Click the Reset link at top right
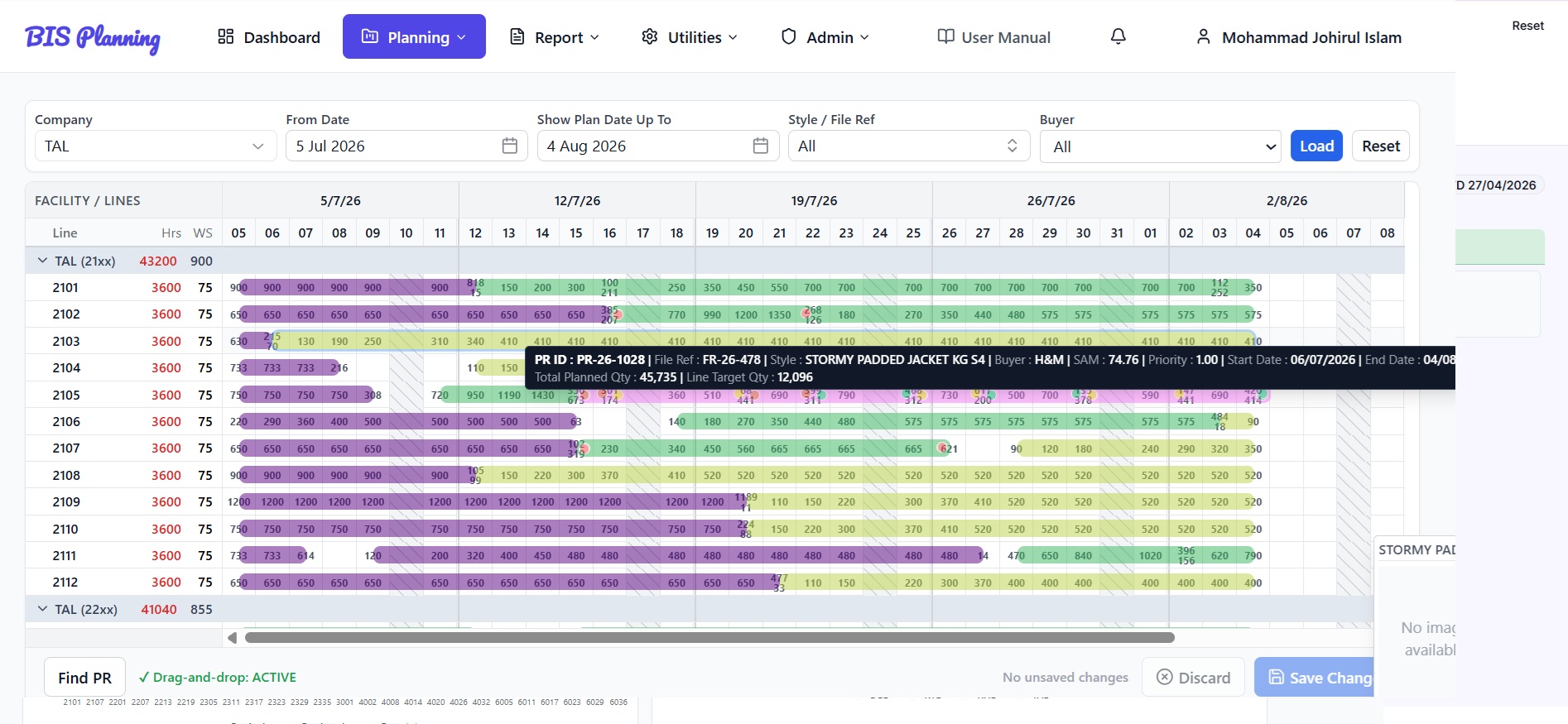 [x=1527, y=26]
